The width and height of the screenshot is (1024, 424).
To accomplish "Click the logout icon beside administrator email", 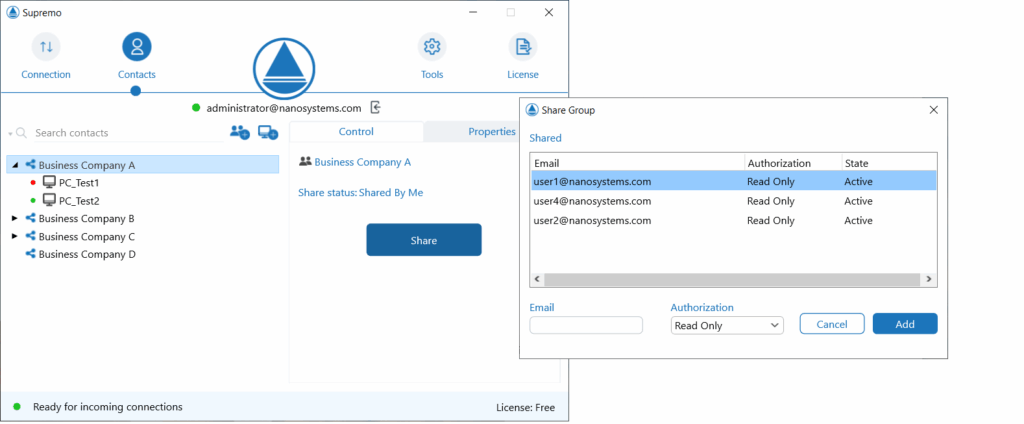I will click(x=376, y=107).
